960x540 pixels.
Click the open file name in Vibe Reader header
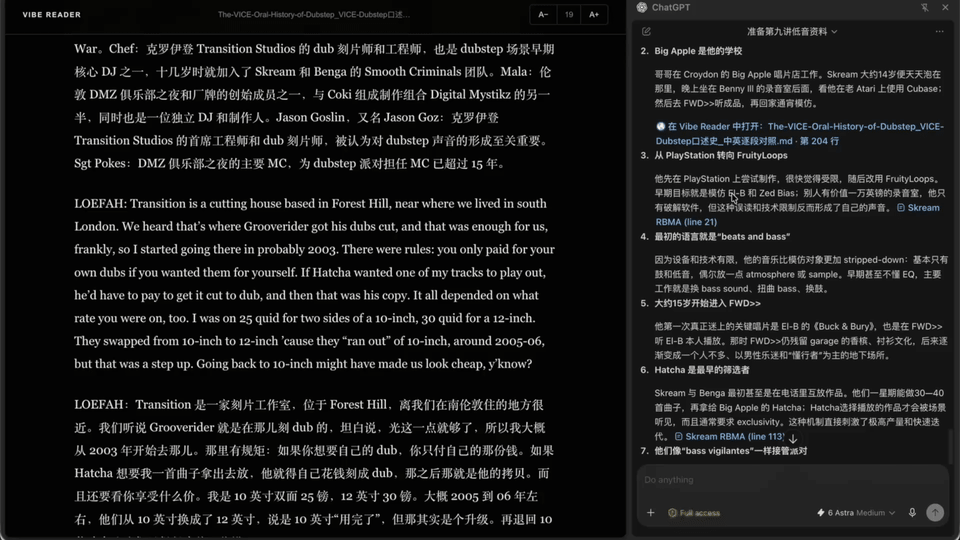[x=313, y=15]
